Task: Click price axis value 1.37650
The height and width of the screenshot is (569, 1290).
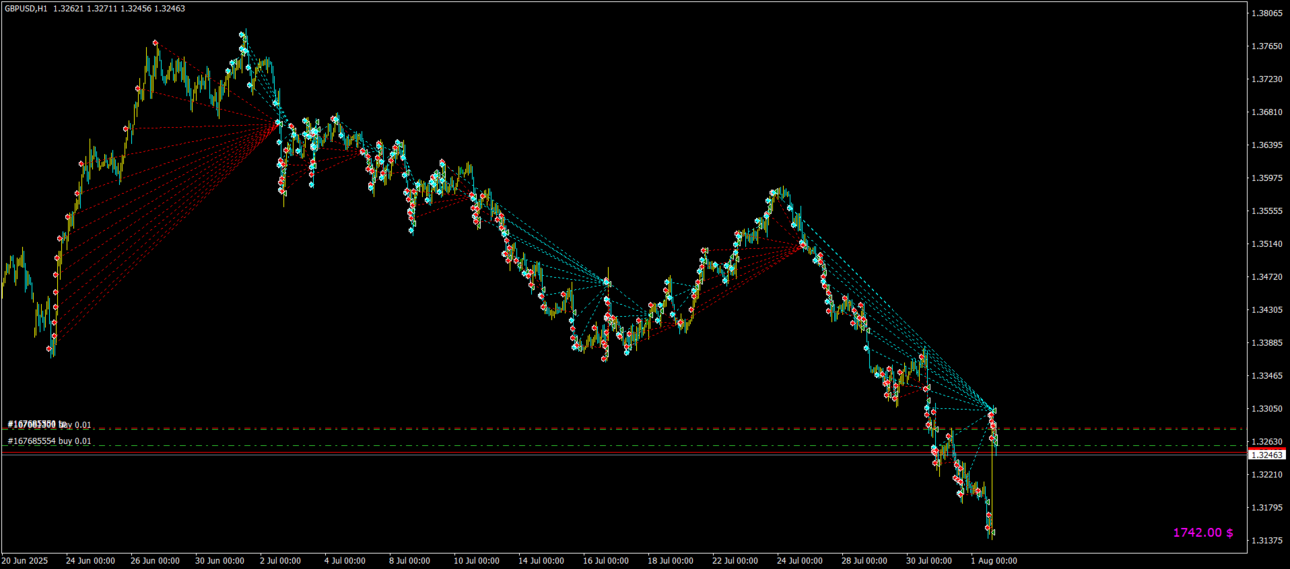Action: (1267, 46)
